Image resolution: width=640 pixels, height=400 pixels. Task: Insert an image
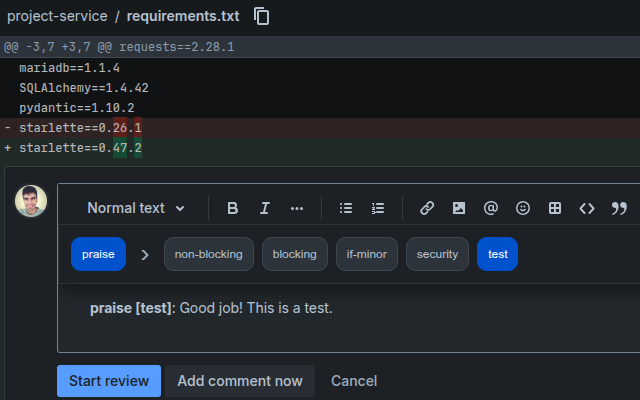click(x=459, y=208)
